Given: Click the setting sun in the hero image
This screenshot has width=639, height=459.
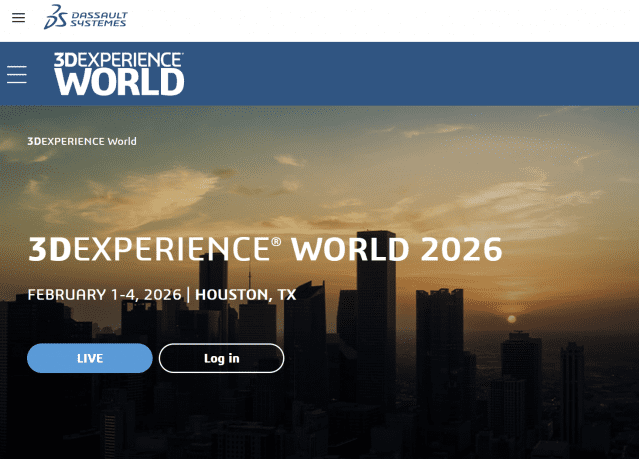Looking at the screenshot, I should [512, 319].
